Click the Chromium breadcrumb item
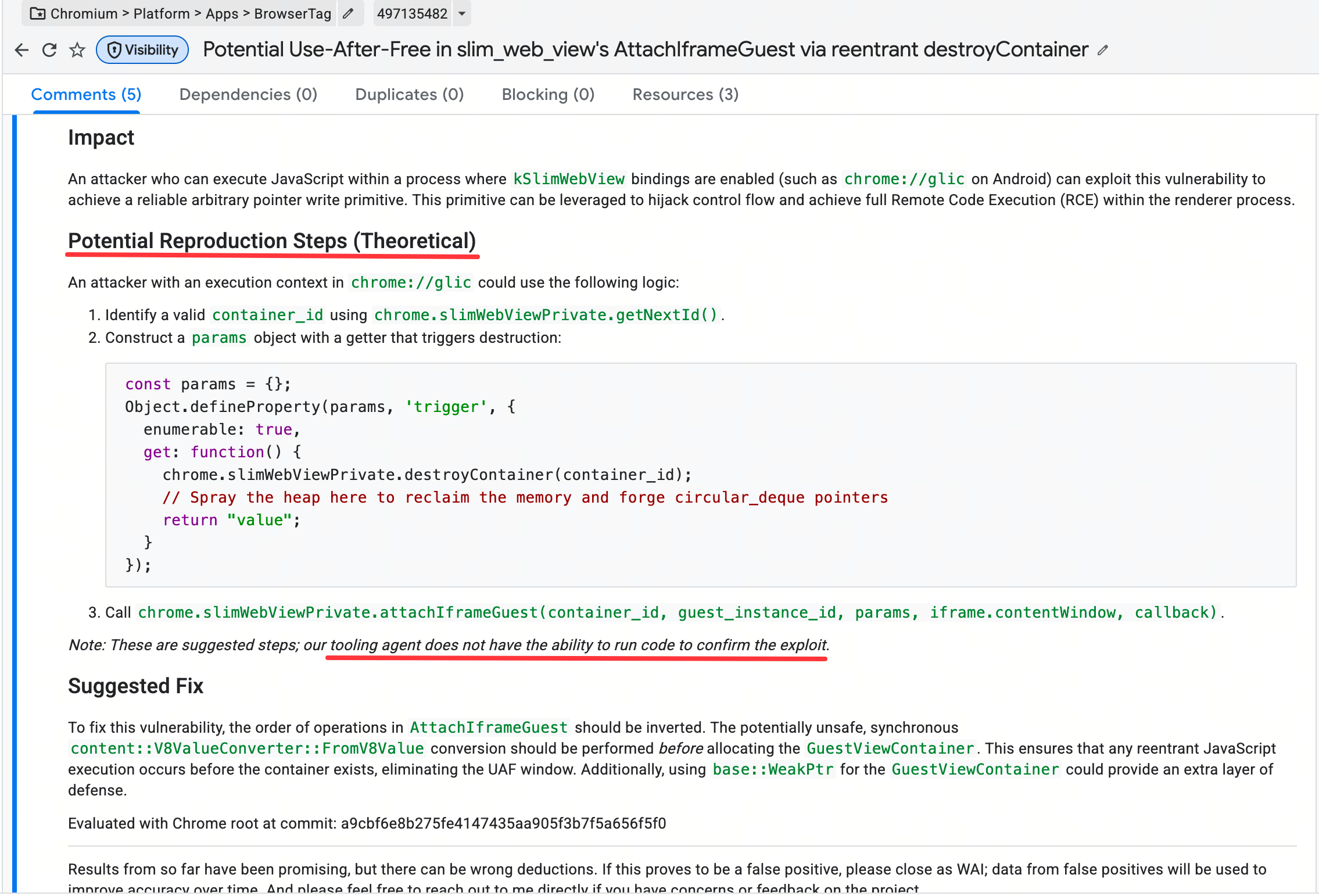The width and height of the screenshot is (1319, 896). [x=84, y=13]
